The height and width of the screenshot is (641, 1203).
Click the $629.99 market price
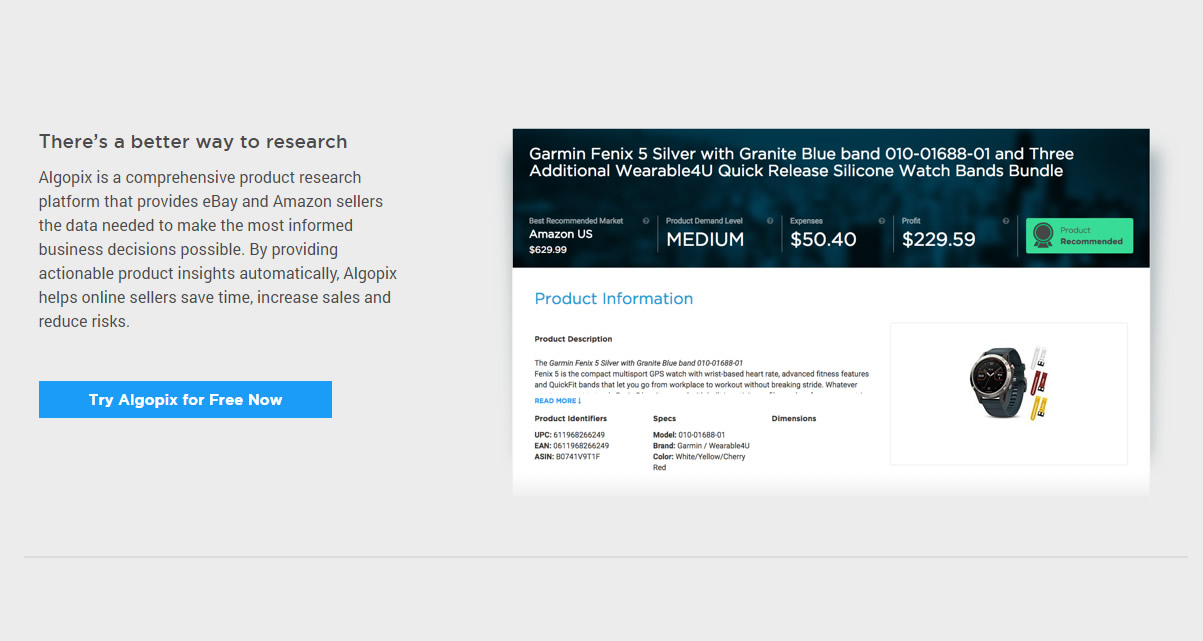tap(548, 250)
